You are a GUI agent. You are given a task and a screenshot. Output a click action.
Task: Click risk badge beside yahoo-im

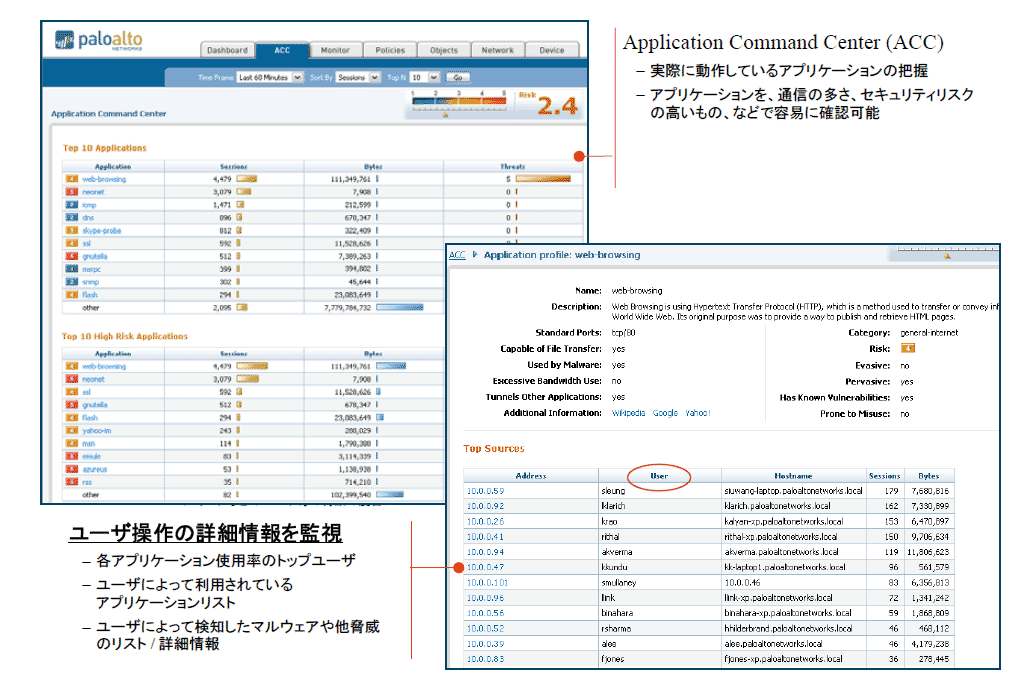[x=71, y=430]
